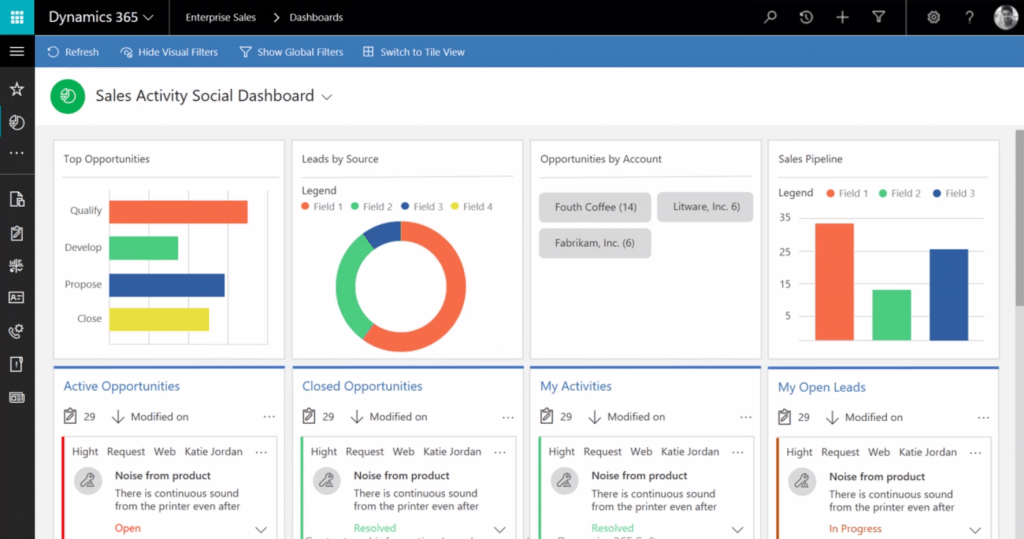The height and width of the screenshot is (539, 1024).
Task: Open Closed Opportunities stream more options ellipsis
Action: point(508,417)
